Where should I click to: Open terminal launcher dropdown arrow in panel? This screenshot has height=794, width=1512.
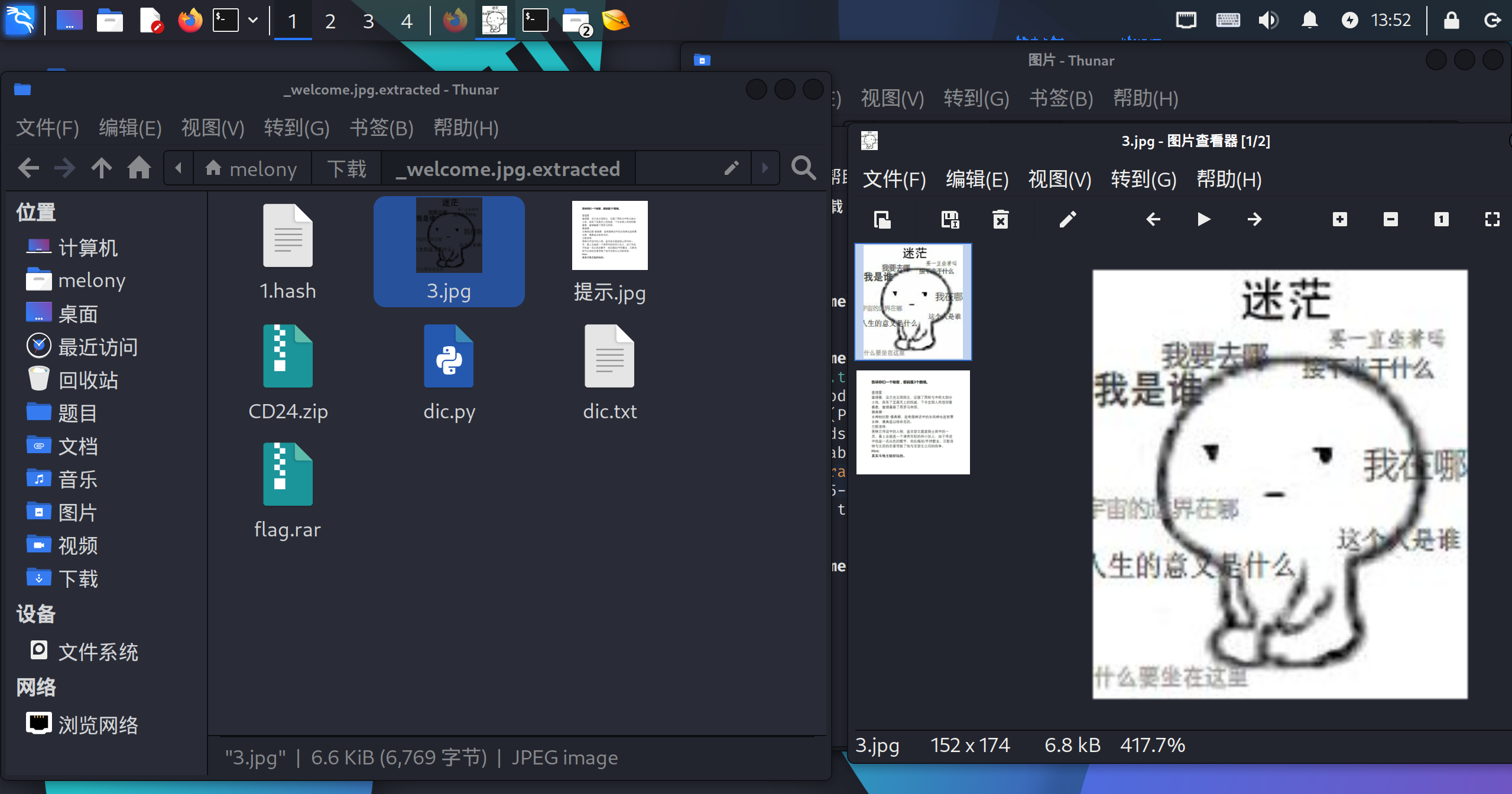[253, 20]
